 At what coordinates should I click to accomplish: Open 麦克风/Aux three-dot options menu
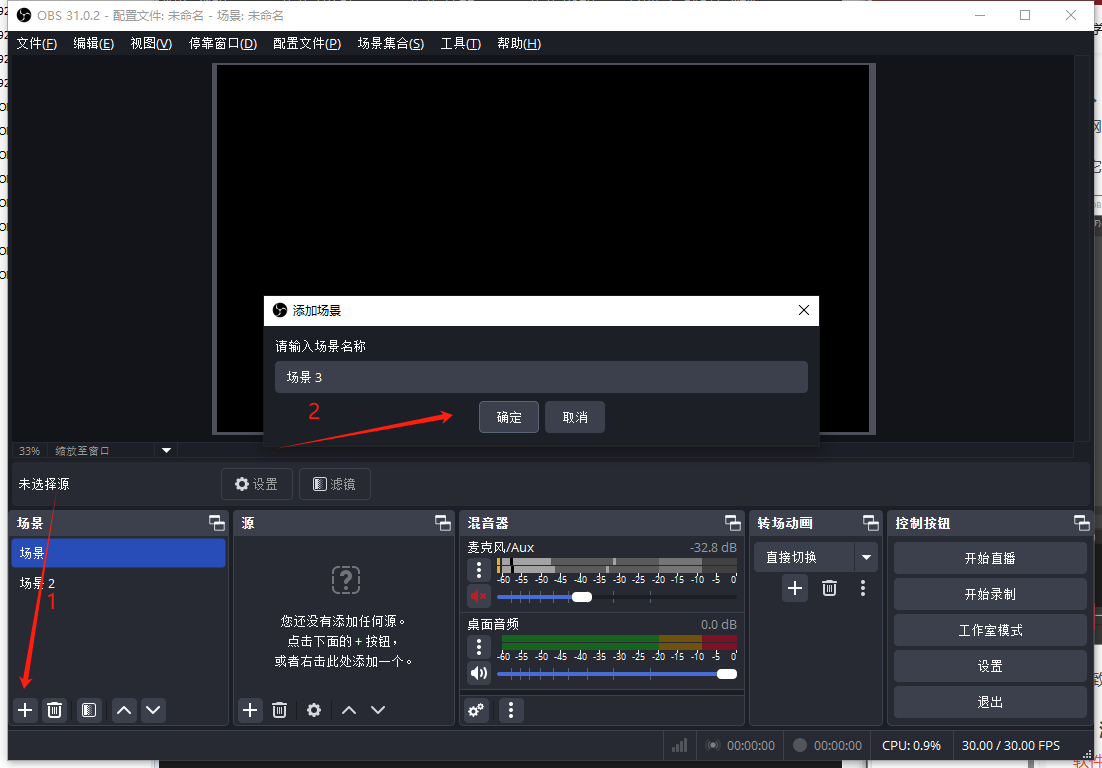tap(479, 570)
